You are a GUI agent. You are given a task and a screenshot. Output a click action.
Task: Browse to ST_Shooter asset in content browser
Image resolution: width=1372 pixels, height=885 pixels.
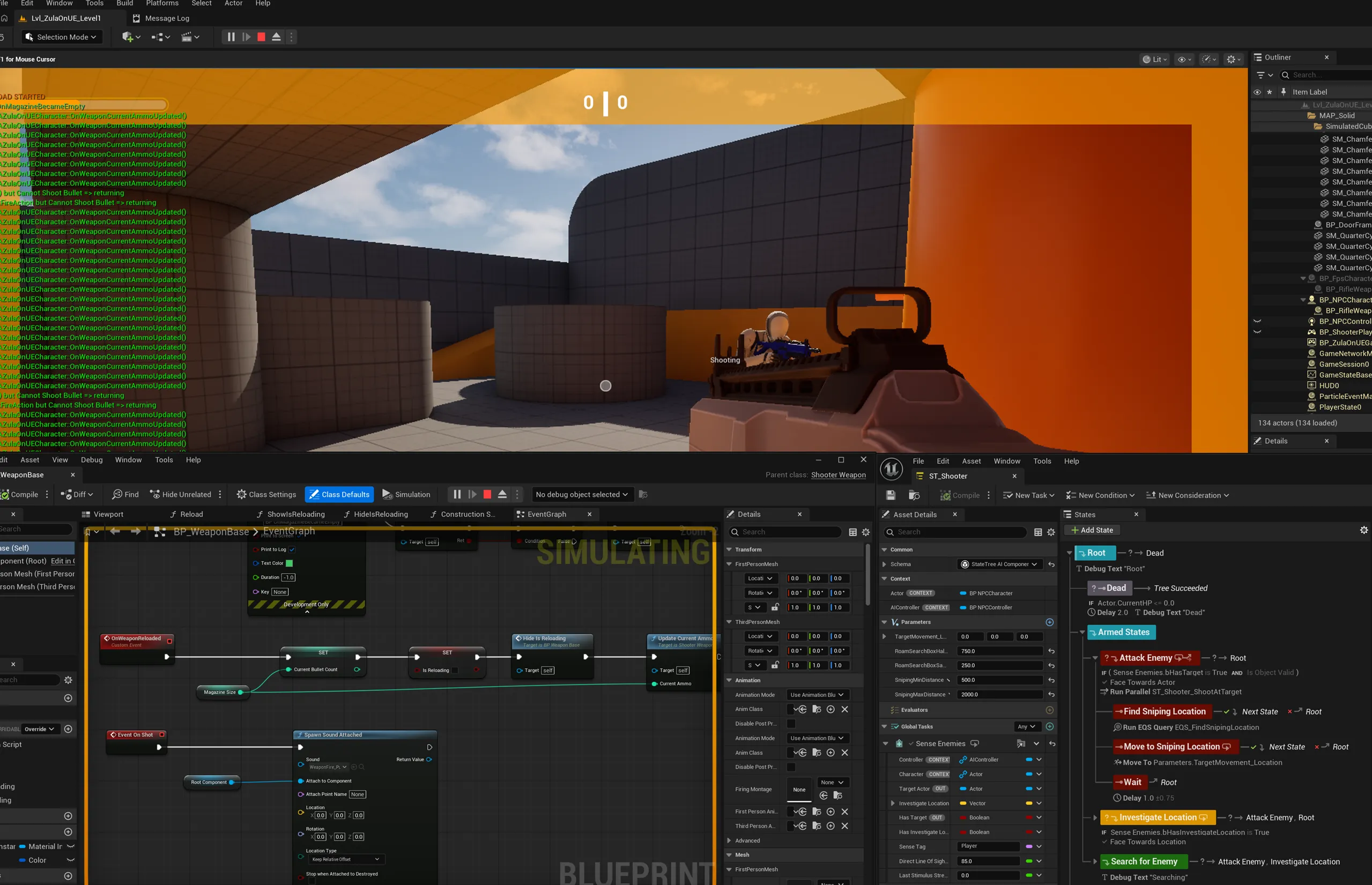tap(914, 495)
